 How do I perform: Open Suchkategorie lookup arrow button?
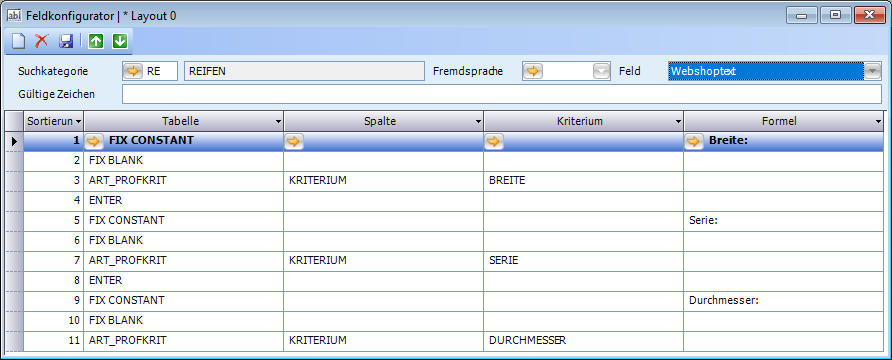pyautogui.click(x=132, y=71)
